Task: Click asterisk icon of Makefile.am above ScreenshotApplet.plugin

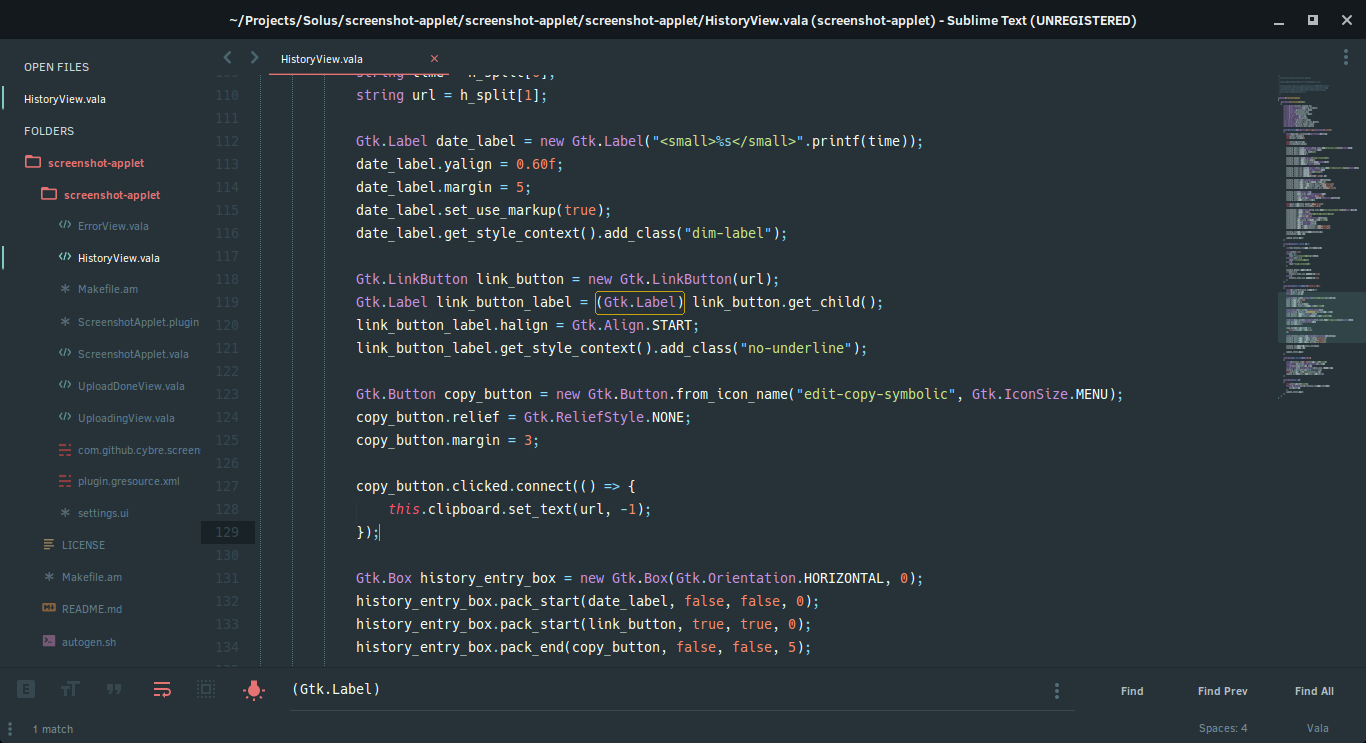Action: (65, 290)
